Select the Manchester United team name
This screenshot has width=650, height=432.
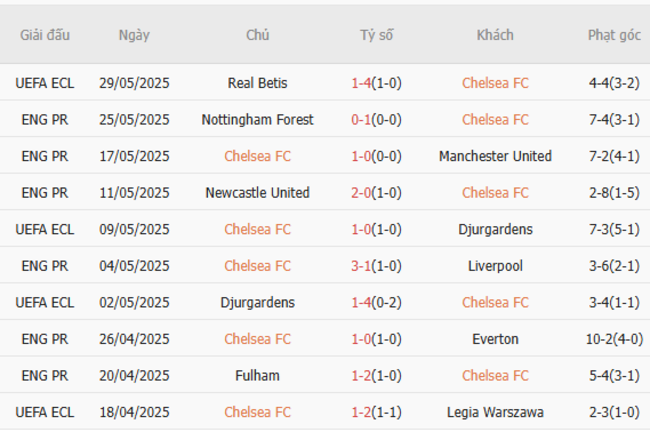pos(495,156)
